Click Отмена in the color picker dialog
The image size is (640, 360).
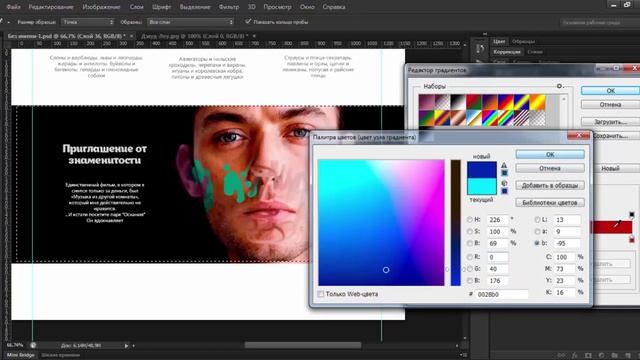tap(550, 168)
